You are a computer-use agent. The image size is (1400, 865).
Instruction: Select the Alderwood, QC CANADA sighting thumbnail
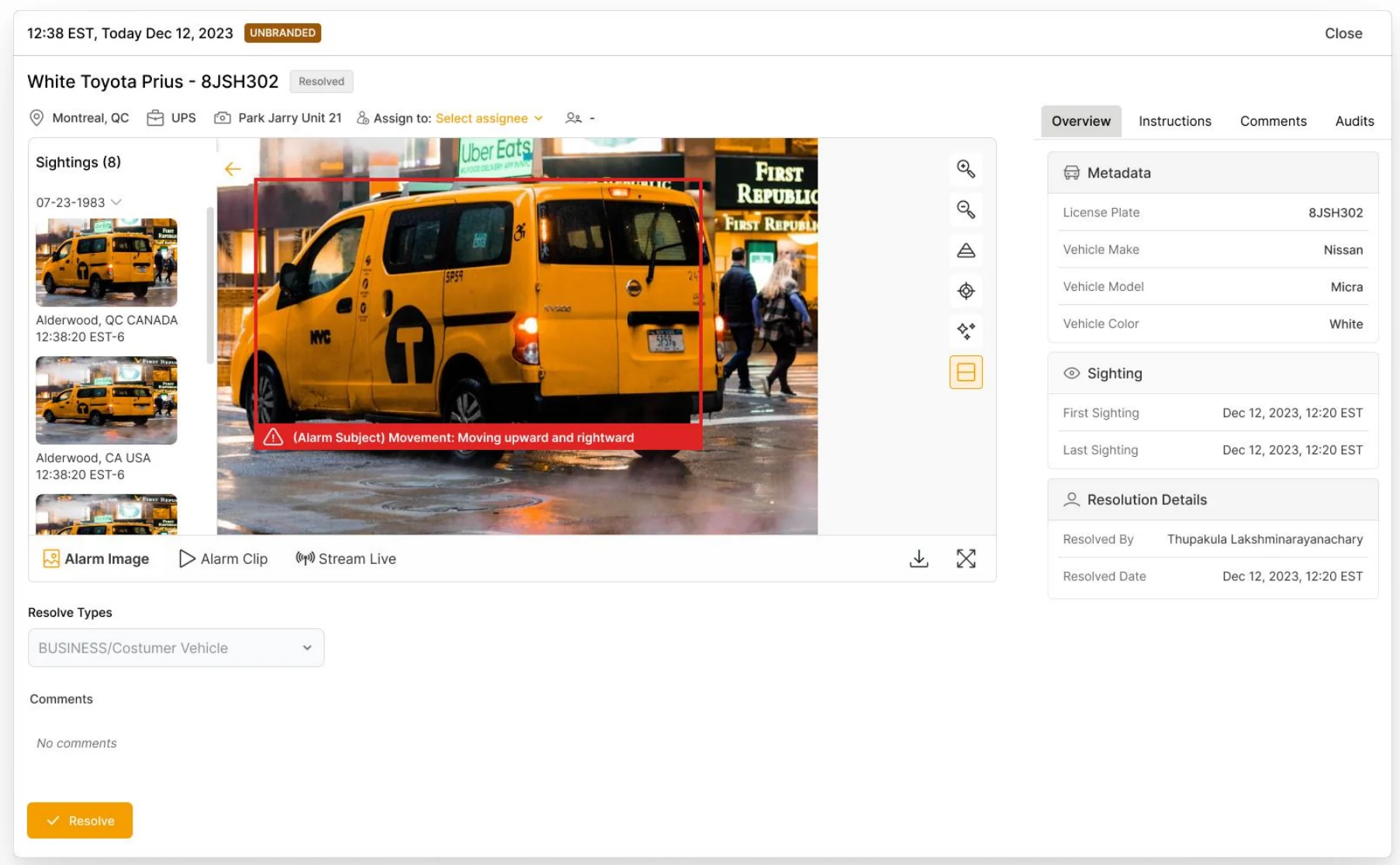point(106,262)
